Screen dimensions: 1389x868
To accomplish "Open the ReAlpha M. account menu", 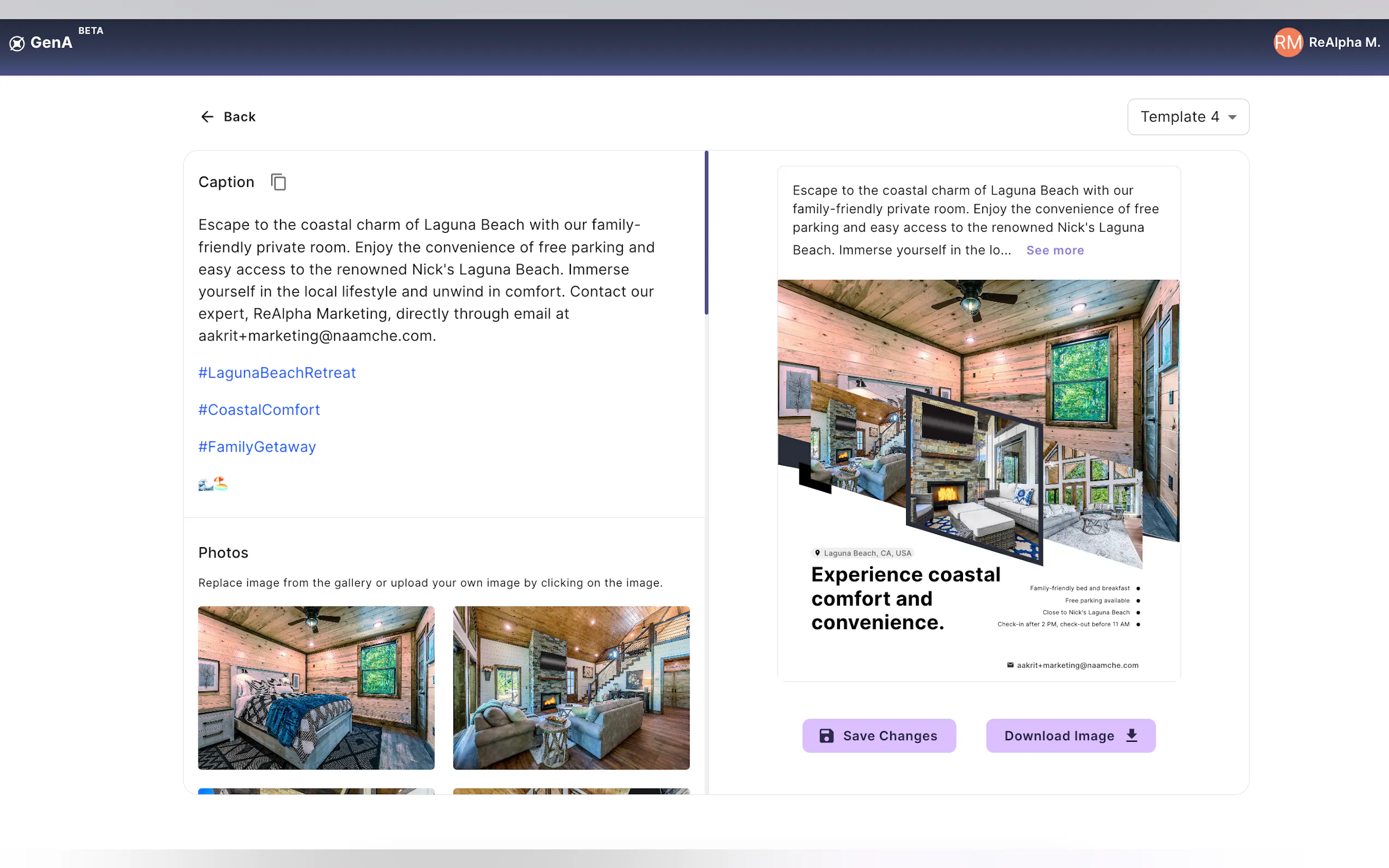I will (x=1344, y=43).
